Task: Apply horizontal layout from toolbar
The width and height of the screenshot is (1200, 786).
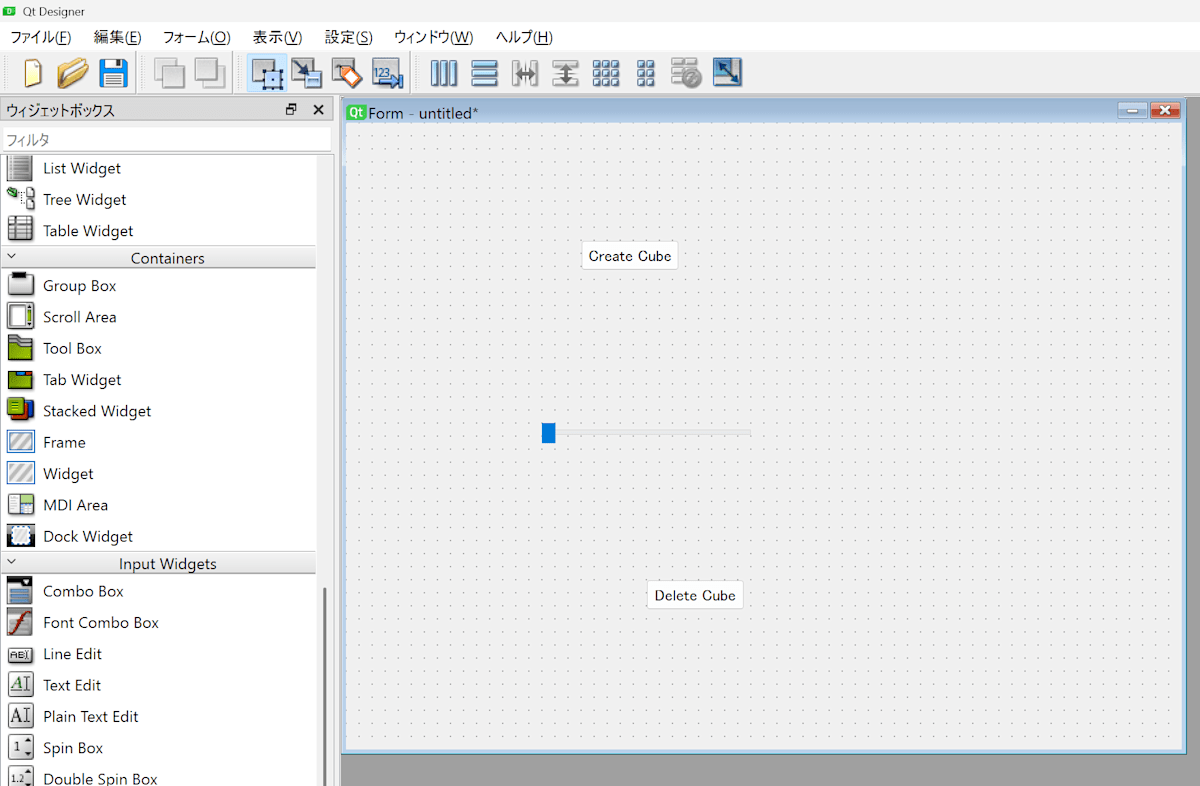Action: (443, 73)
